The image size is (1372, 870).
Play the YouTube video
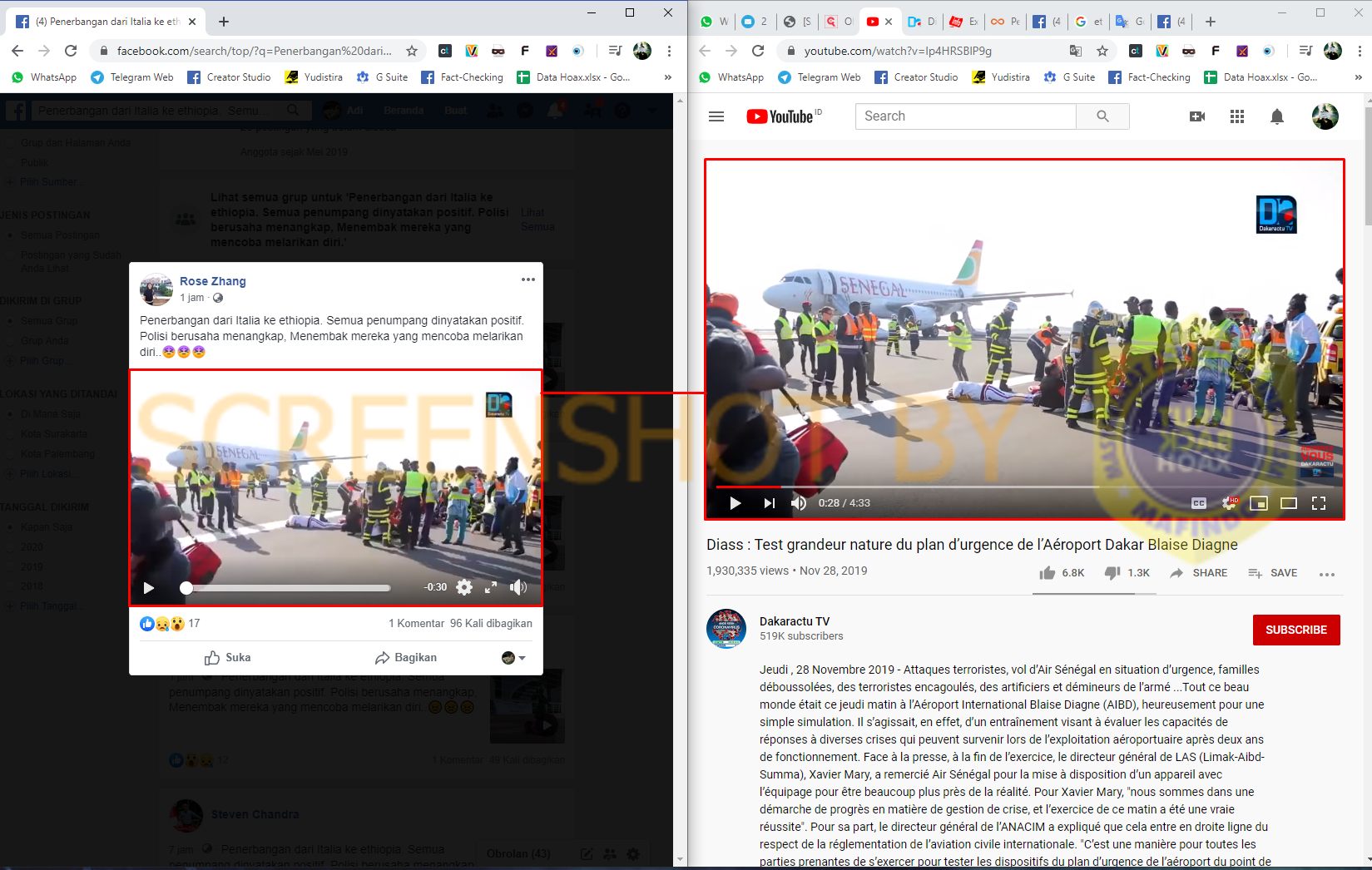click(x=735, y=503)
